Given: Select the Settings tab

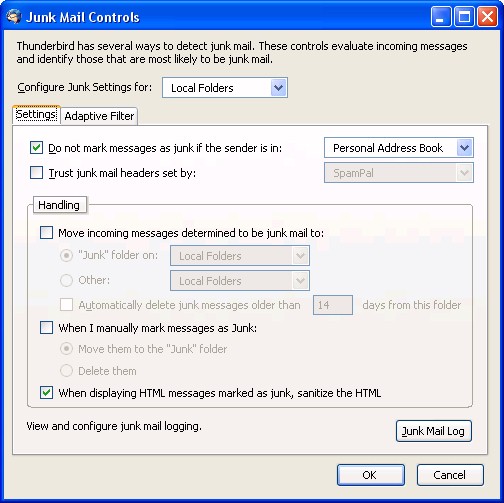Looking at the screenshot, I should coord(36,115).
